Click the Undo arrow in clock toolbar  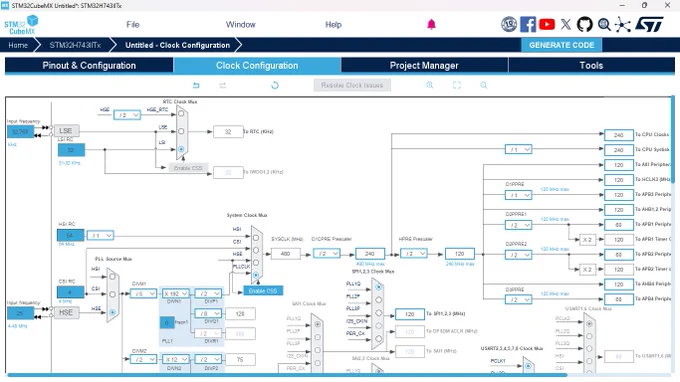(x=196, y=85)
